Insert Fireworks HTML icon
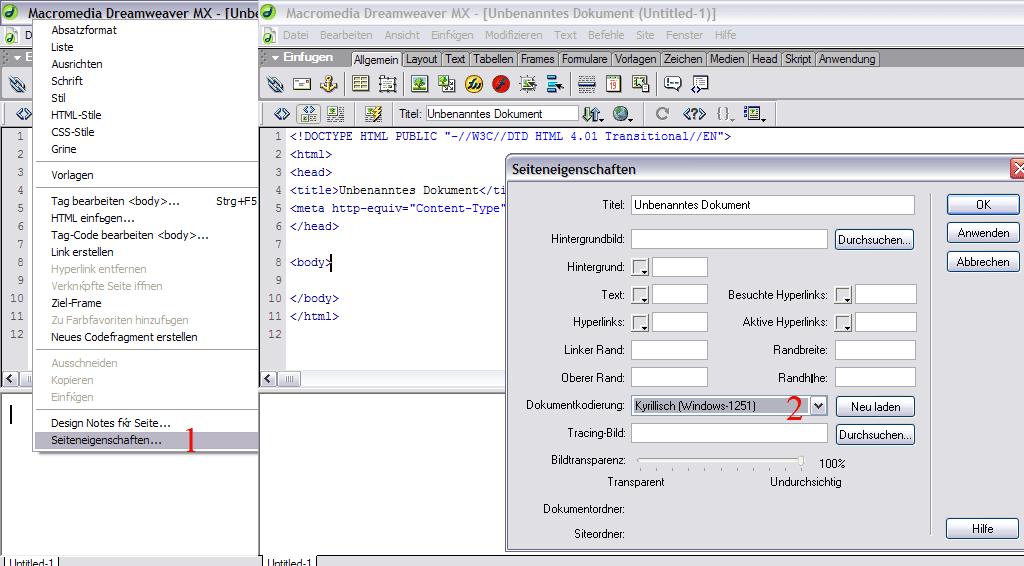1024x566 pixels. point(474,84)
